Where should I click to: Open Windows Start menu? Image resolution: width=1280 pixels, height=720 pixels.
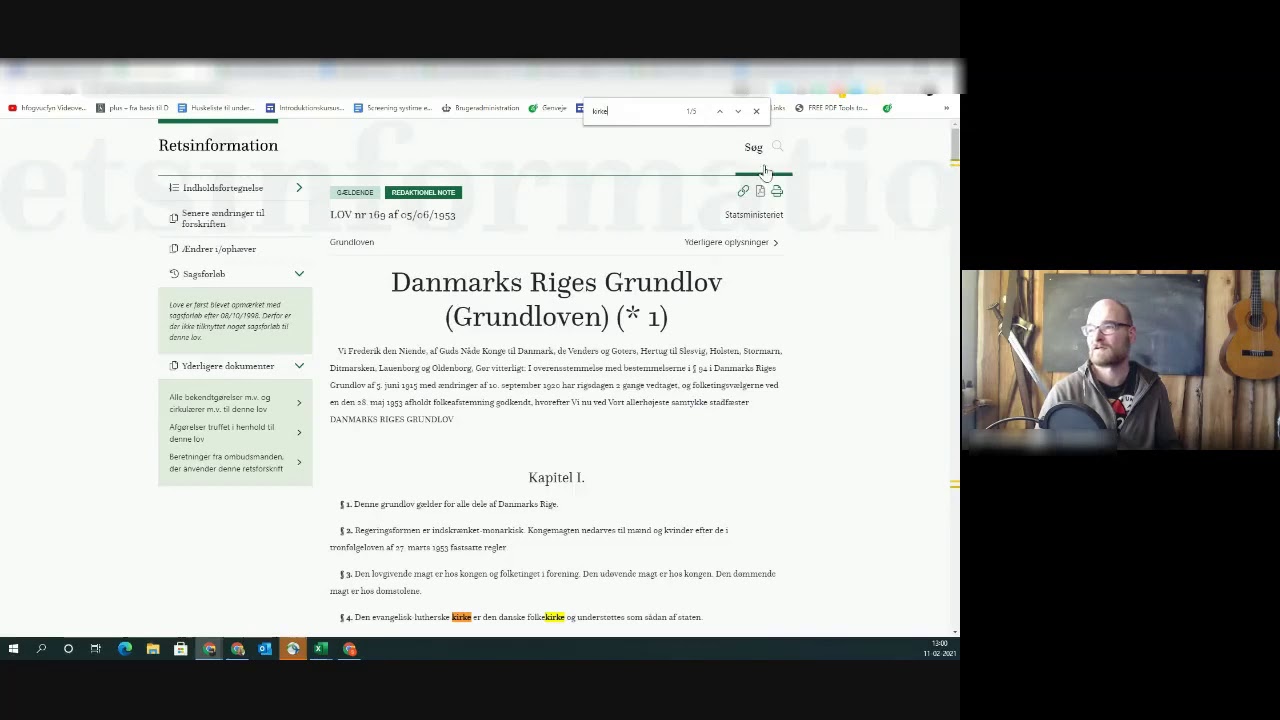(x=13, y=649)
